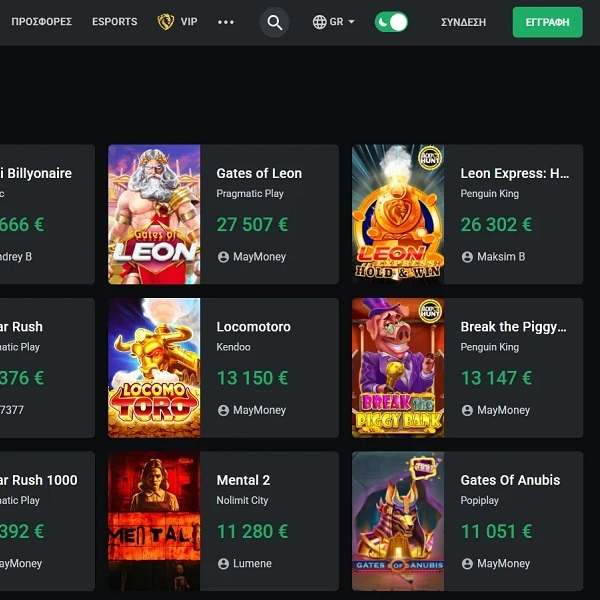Image resolution: width=600 pixels, height=600 pixels.
Task: Click Penguin King under Break the Piggy
Action: (490, 347)
